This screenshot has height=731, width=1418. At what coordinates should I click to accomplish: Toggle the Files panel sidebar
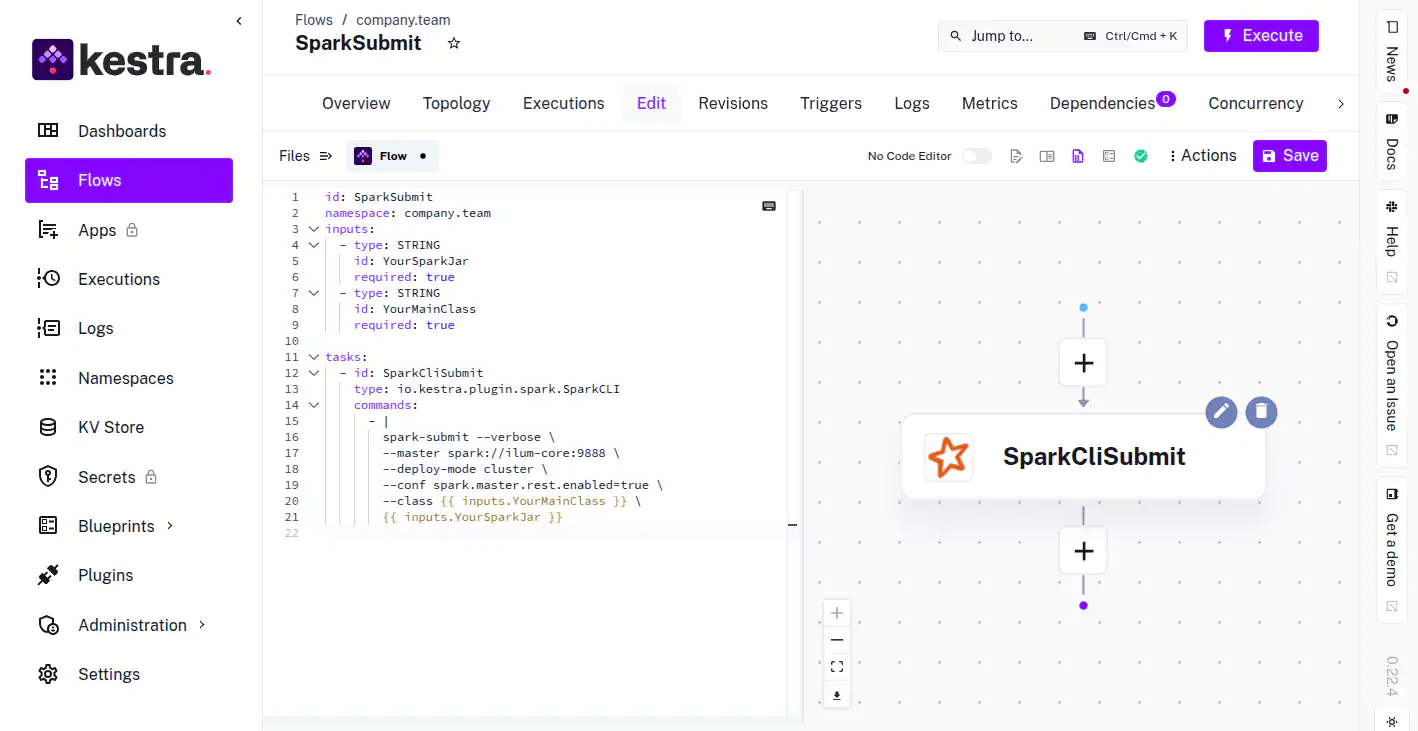click(x=325, y=156)
